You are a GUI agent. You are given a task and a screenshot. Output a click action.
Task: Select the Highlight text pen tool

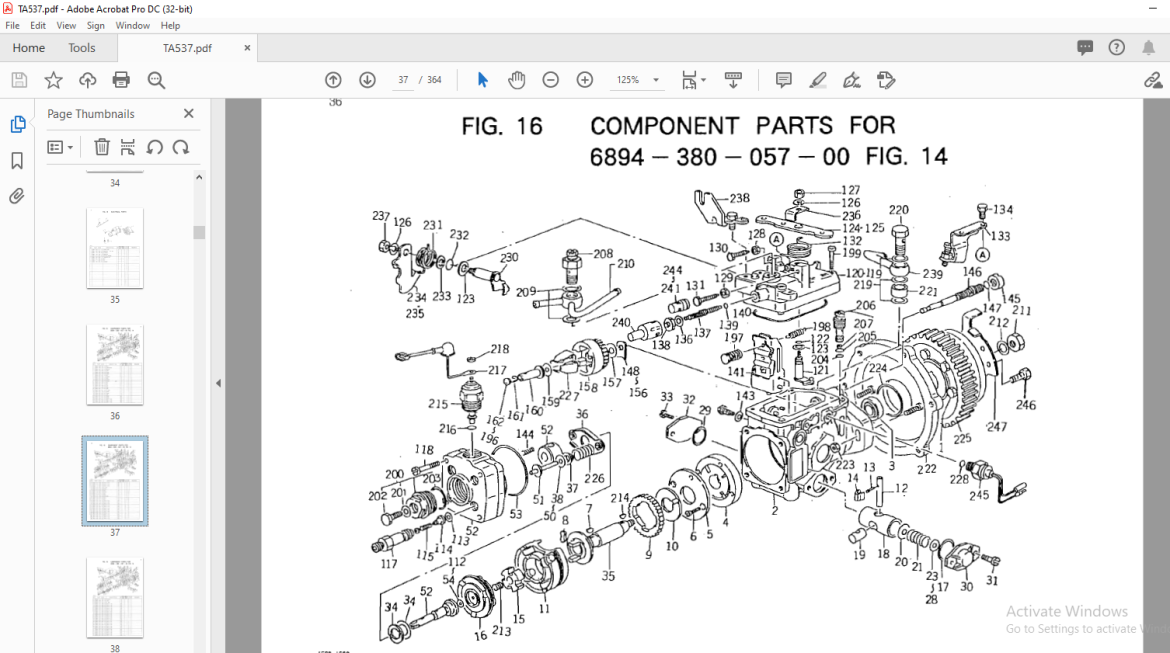[x=818, y=80]
